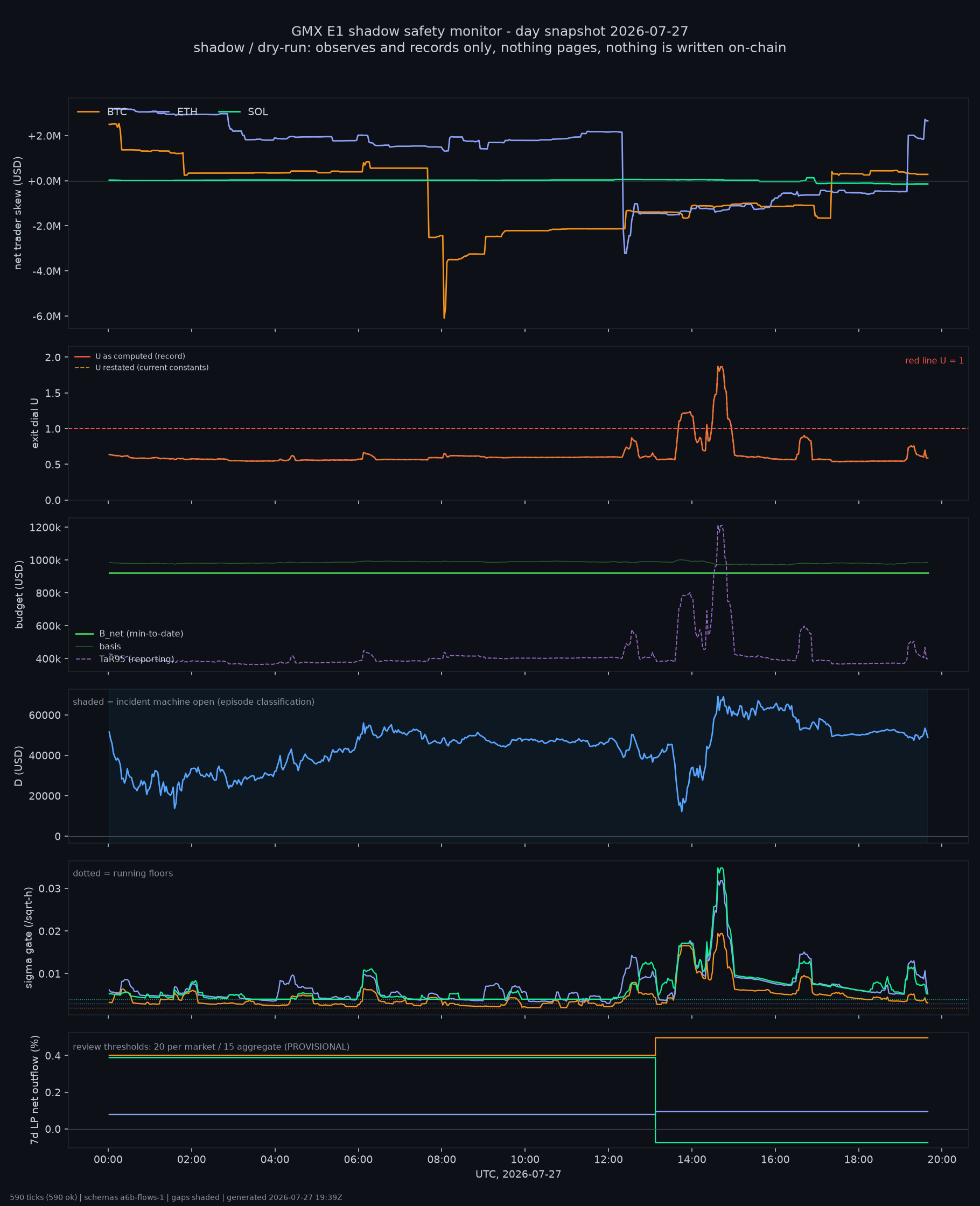Click the 'exit dial U' axis label

tap(35, 423)
